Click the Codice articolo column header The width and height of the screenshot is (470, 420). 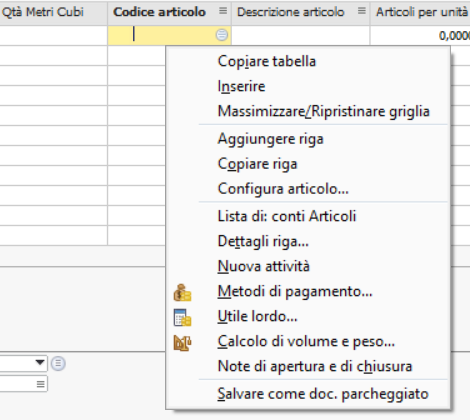[x=169, y=12]
